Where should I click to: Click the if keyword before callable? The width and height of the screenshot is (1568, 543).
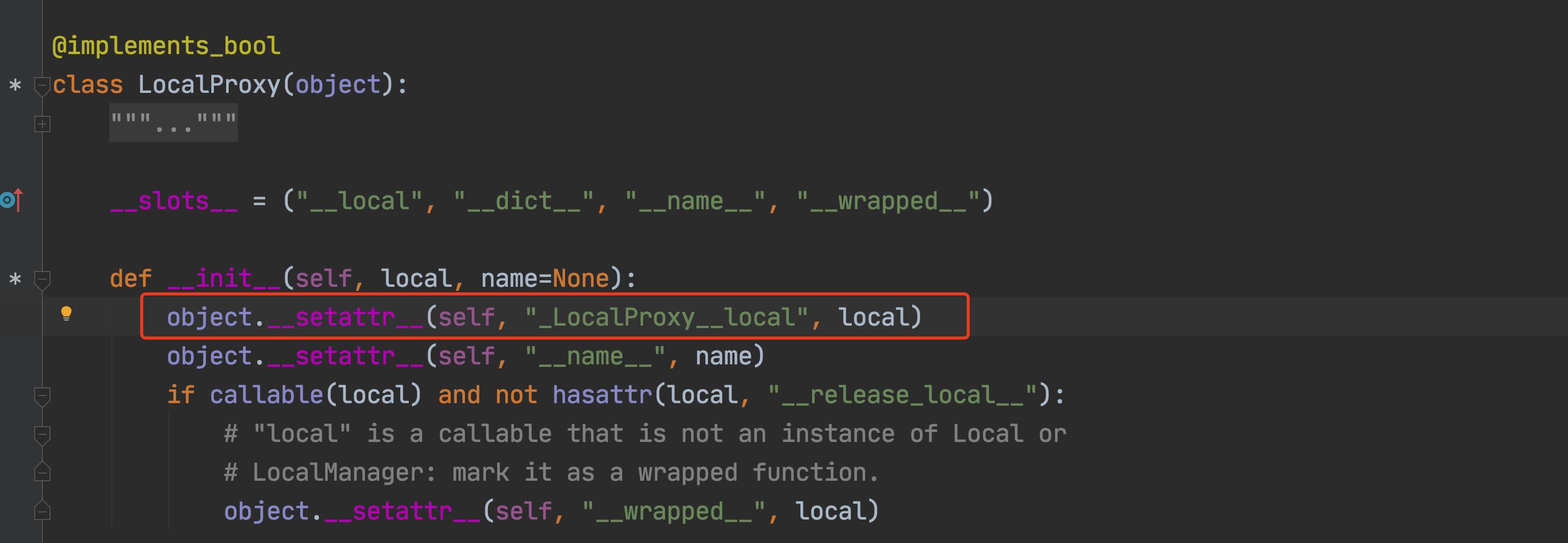[181, 395]
